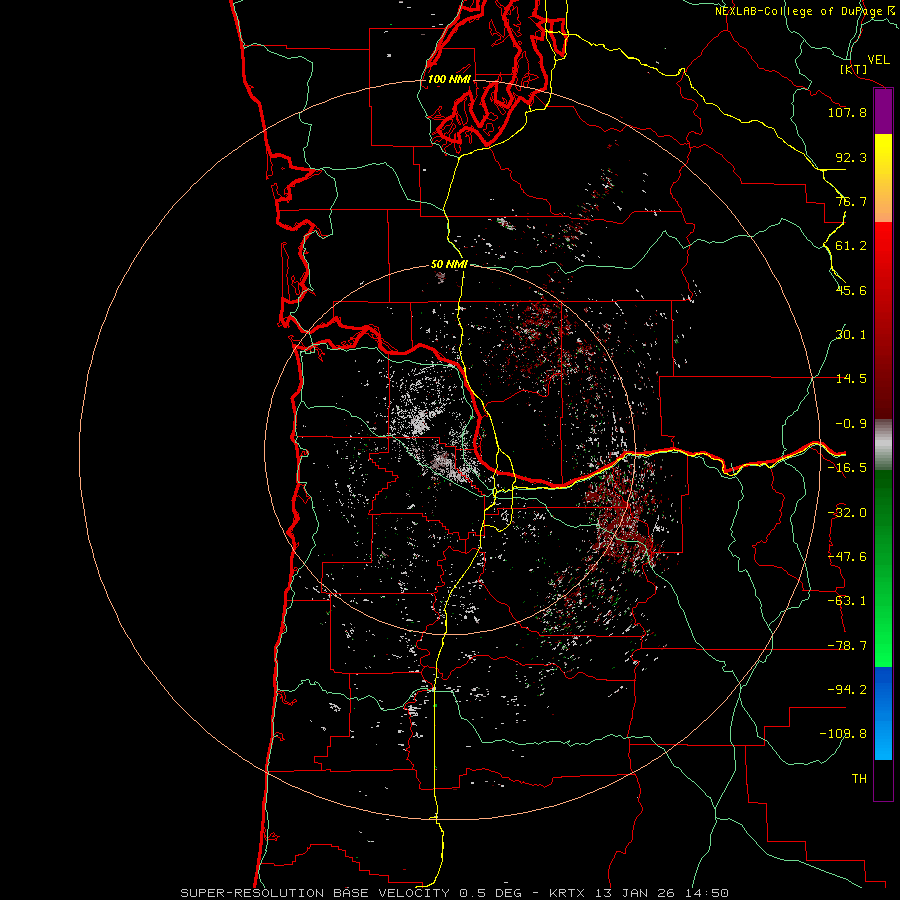900x900 pixels.
Task: Click the -63.1 legend value
Action: click(847, 601)
